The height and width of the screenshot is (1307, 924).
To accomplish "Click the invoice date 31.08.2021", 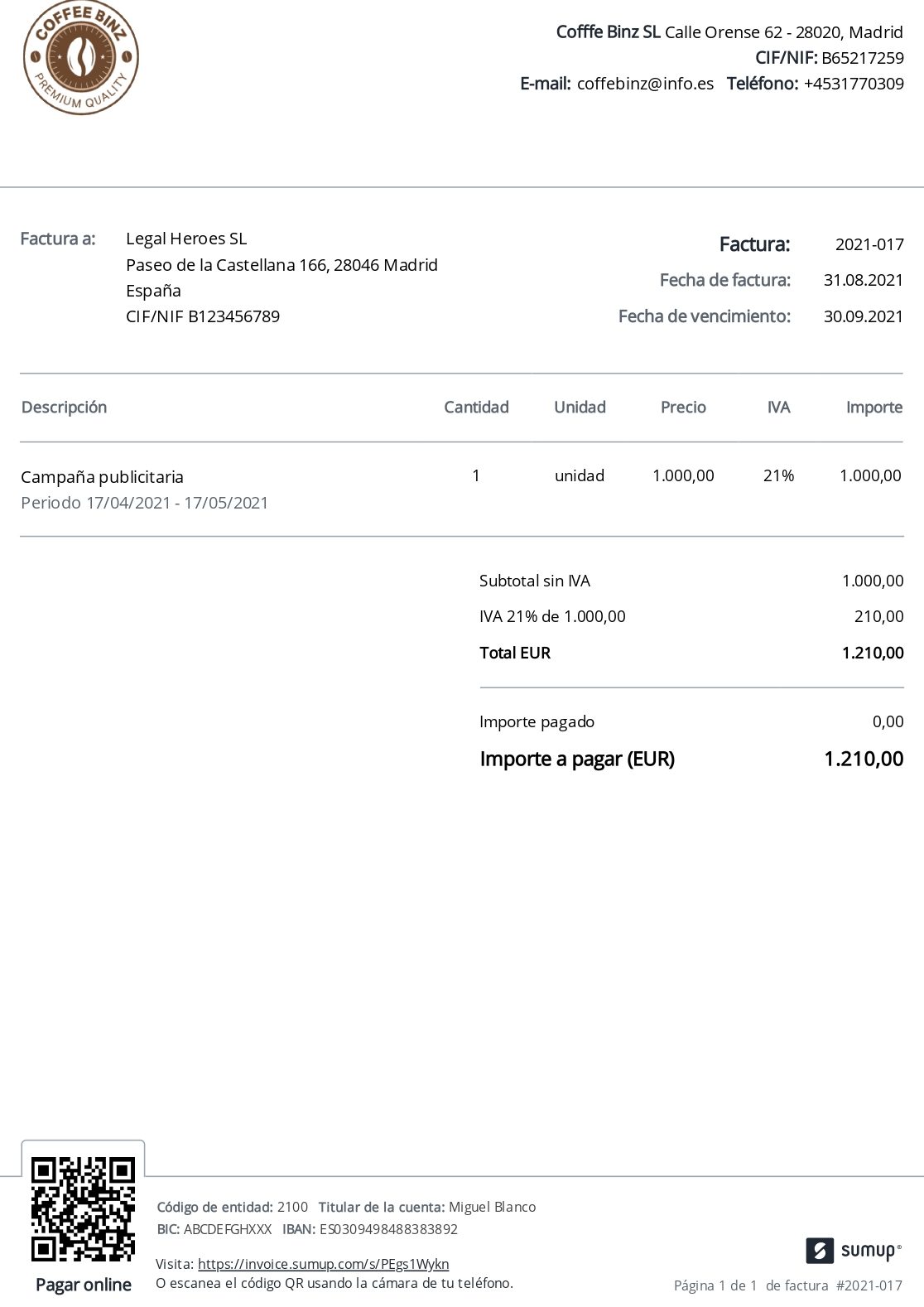I will point(863,280).
